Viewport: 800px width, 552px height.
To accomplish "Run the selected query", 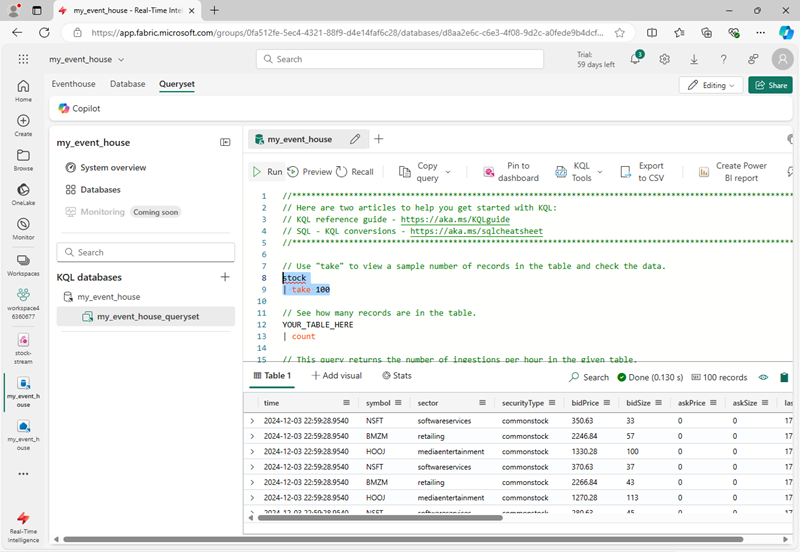I will pos(267,172).
